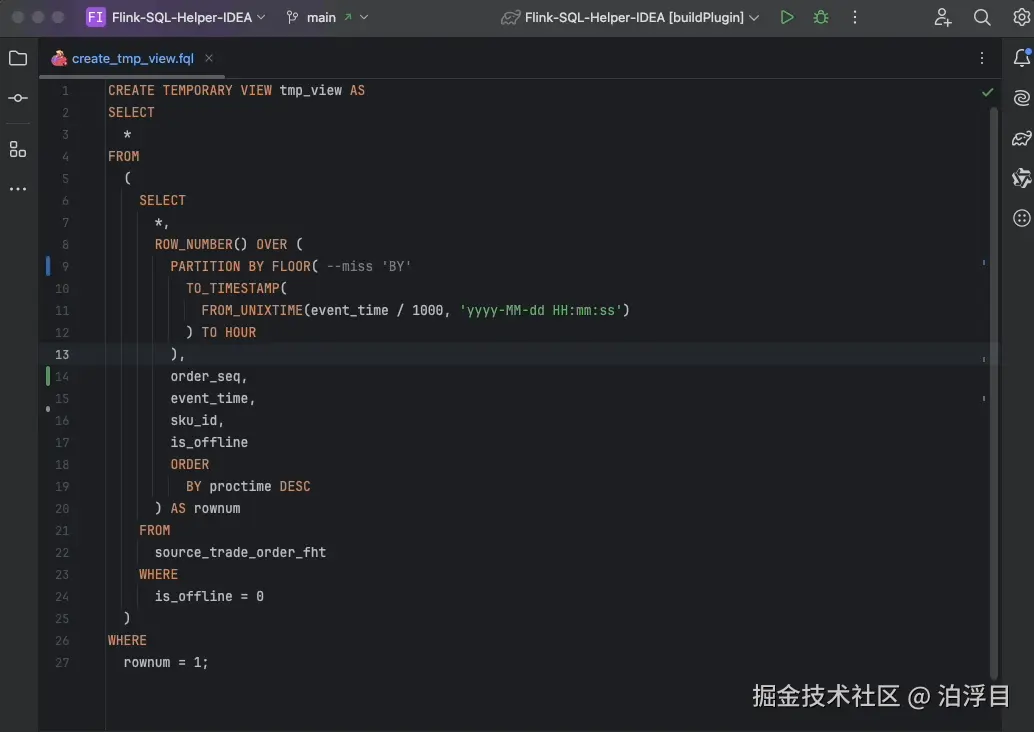This screenshot has height=732, width=1034.
Task: Click the 'FROM_UNIXTIME' function name
Action: tap(252, 311)
